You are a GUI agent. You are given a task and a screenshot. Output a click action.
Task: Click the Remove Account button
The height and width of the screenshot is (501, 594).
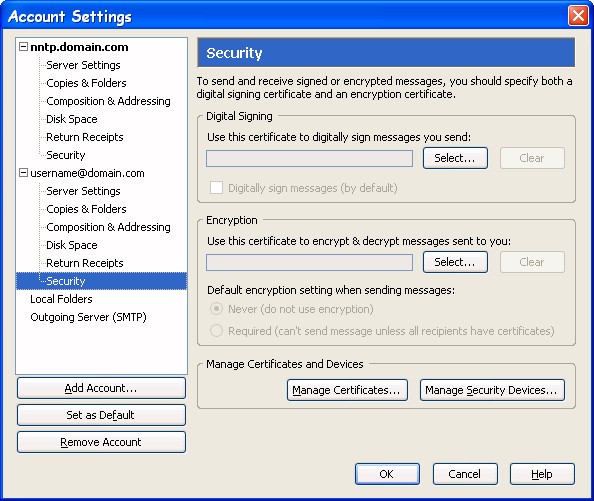(x=101, y=442)
